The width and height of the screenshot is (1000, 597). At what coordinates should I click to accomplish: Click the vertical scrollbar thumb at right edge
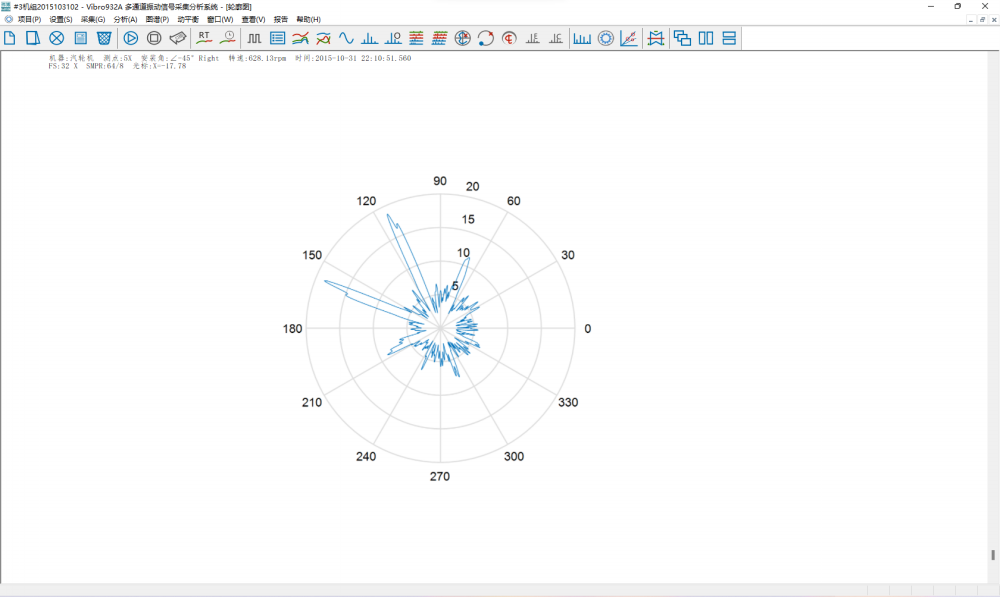[993, 555]
